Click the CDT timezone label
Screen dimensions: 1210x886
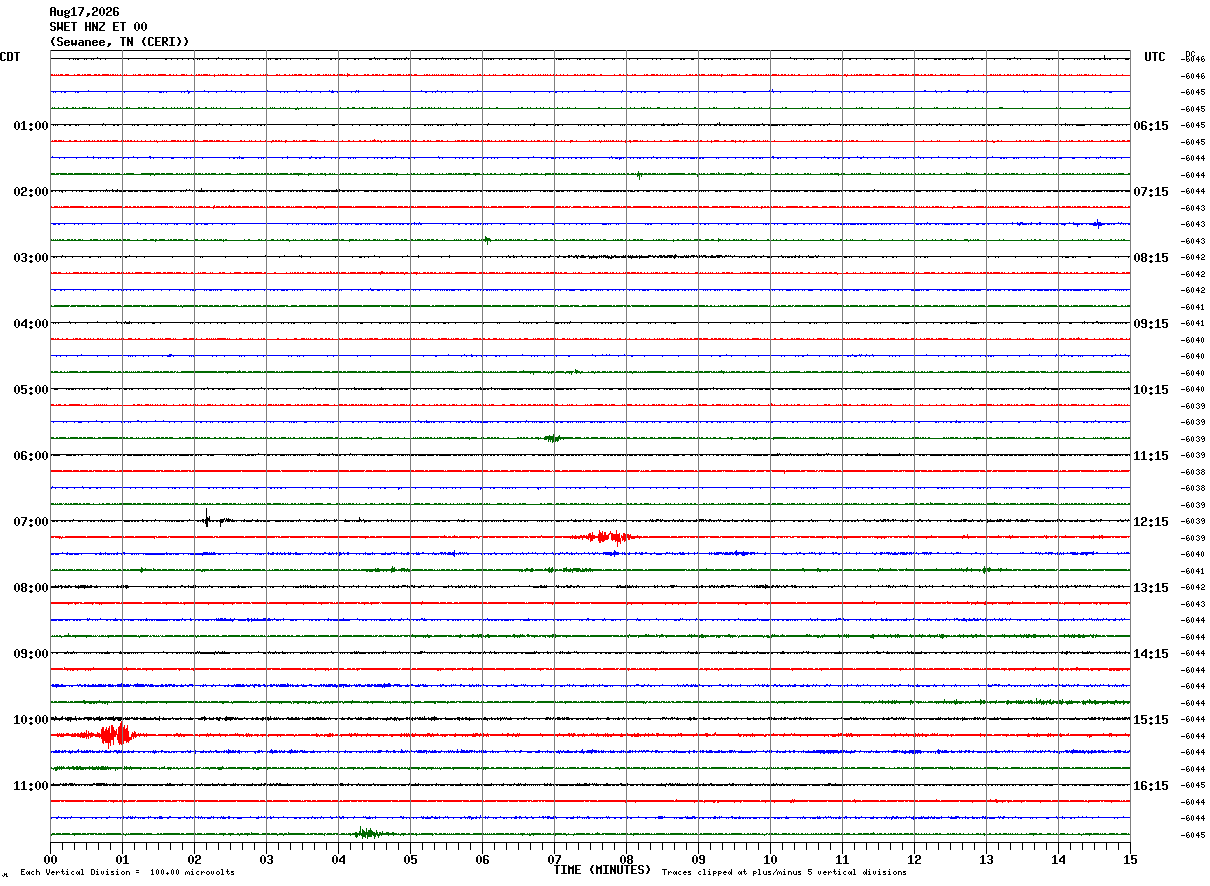click(x=10, y=57)
